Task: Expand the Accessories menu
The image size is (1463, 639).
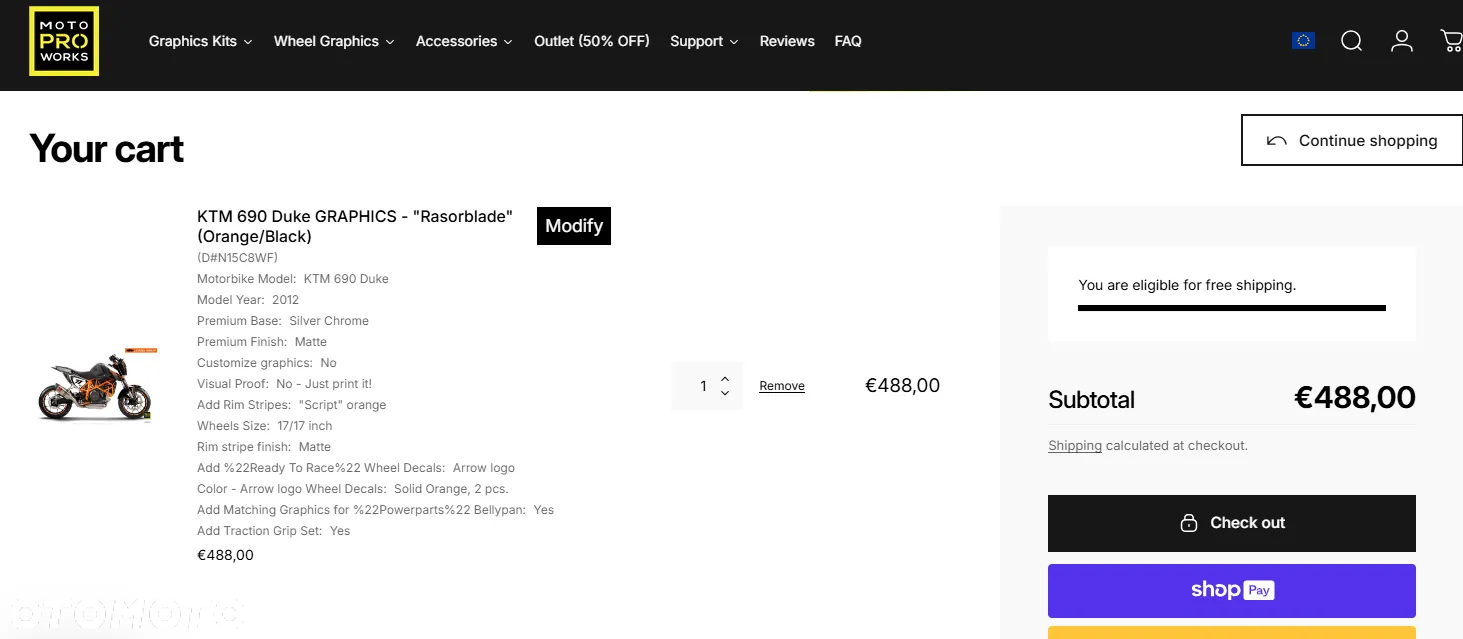Action: coord(464,41)
